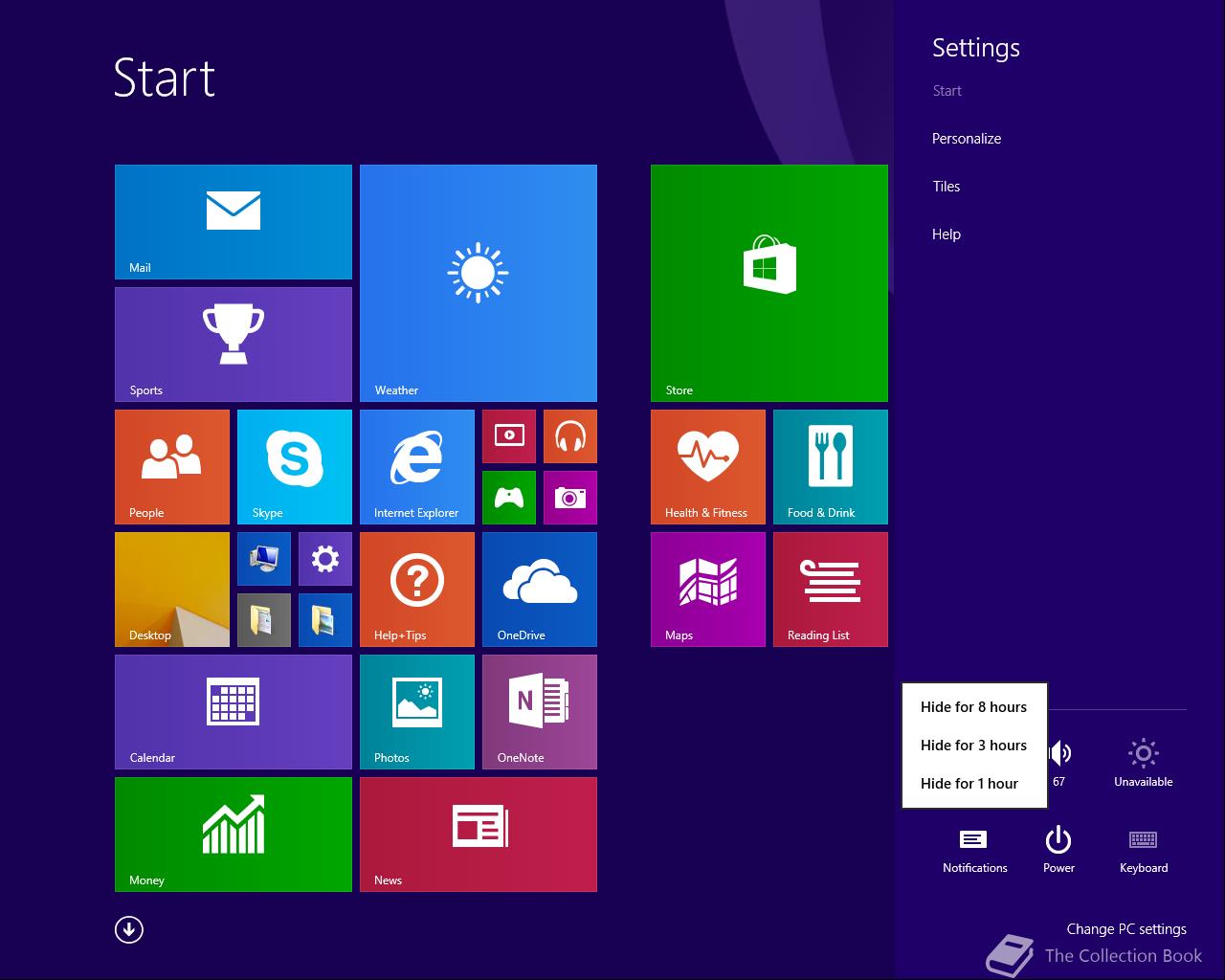Image resolution: width=1225 pixels, height=980 pixels.
Task: Click the Unavailable brightness icon
Action: pos(1144,763)
